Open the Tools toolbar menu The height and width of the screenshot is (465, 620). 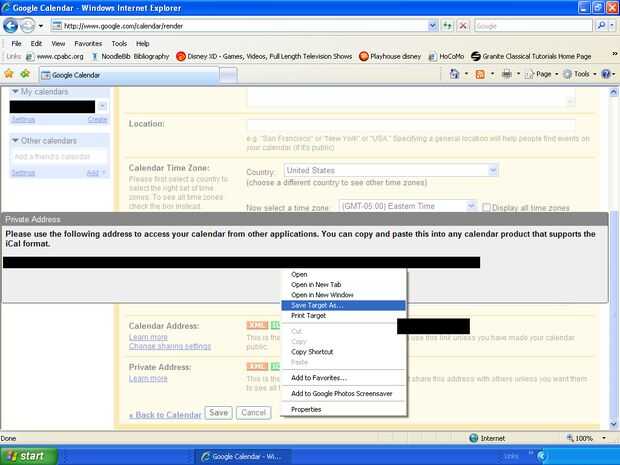(x=579, y=74)
